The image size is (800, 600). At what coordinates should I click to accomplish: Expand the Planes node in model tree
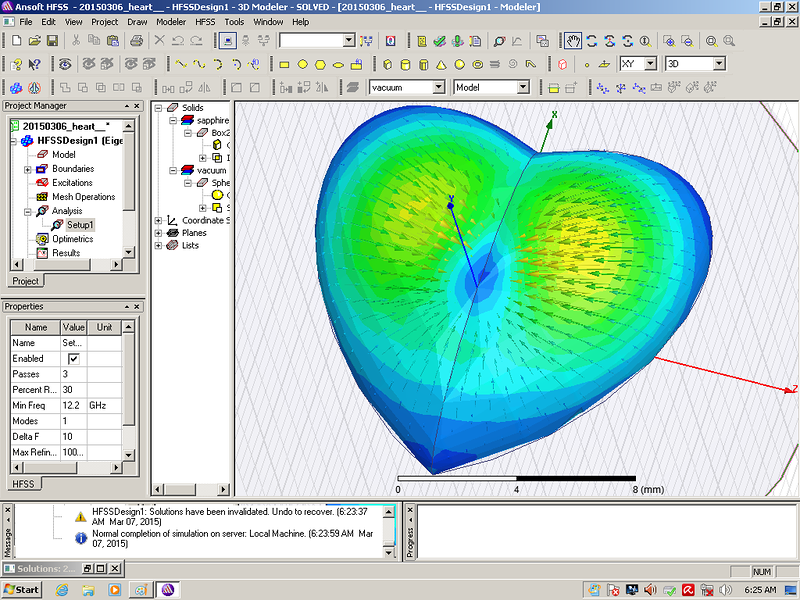pos(159,233)
